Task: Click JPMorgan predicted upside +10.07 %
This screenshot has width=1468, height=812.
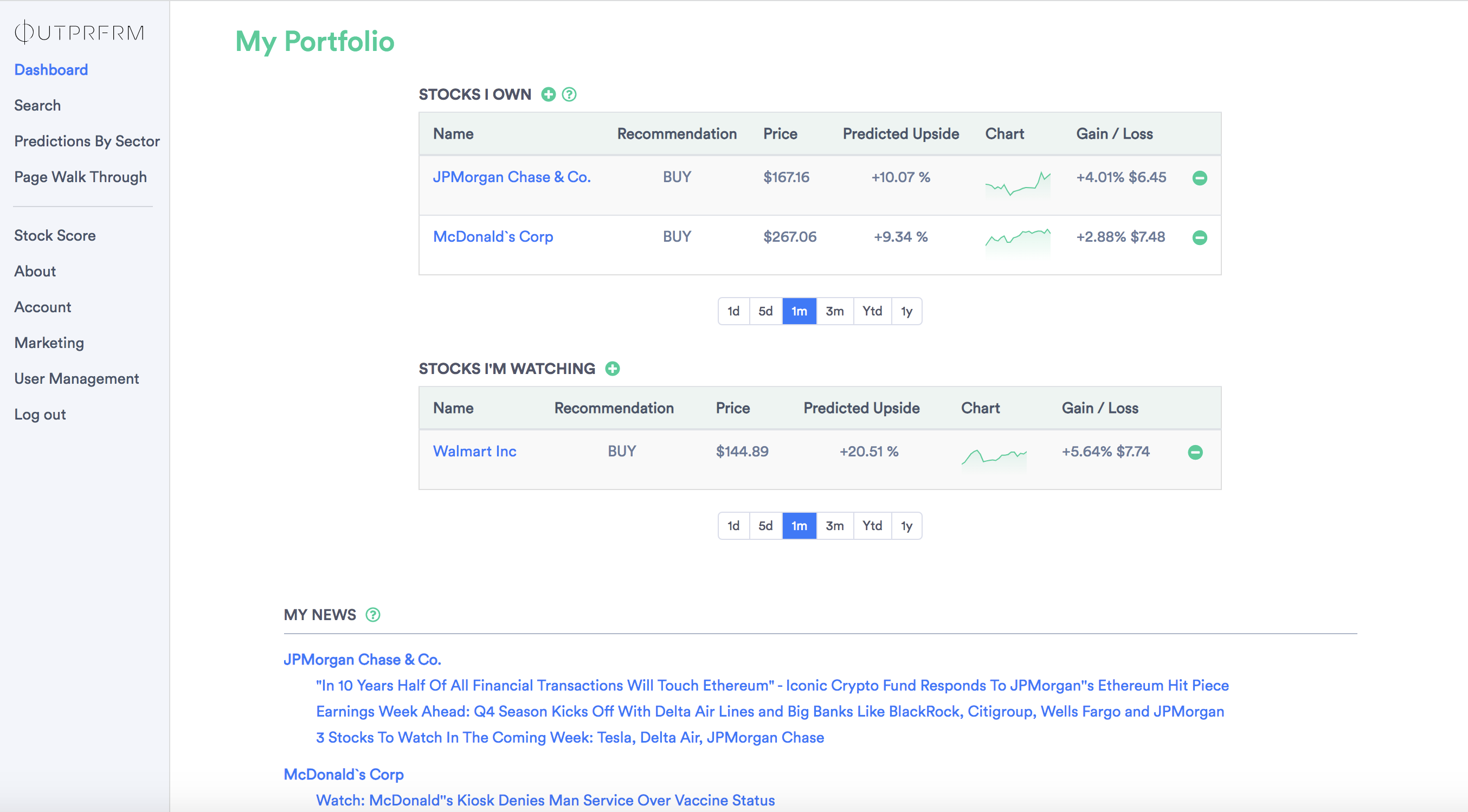Action: click(900, 177)
